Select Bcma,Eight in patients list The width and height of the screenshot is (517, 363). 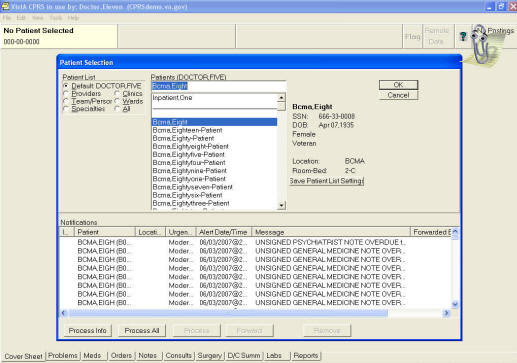pos(214,122)
